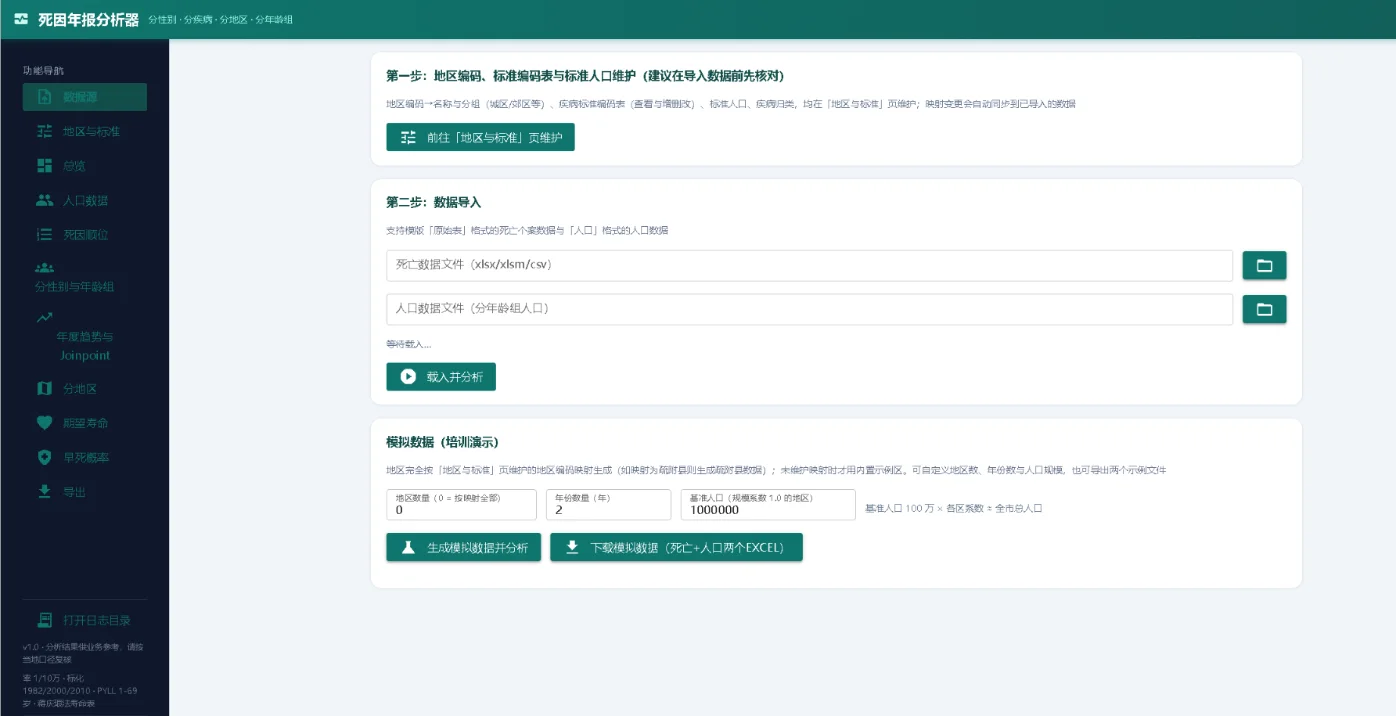Click the 第一步 heading about 地区编码 maintenance
The height and width of the screenshot is (716, 1396).
tap(585, 76)
